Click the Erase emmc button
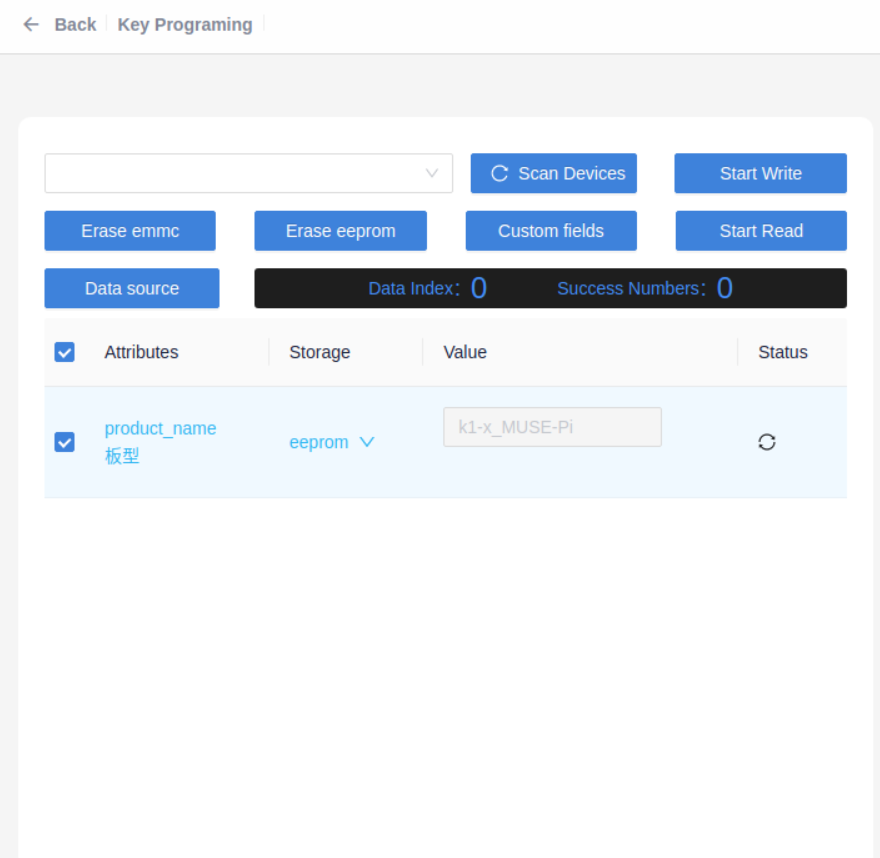This screenshot has width=880, height=858. click(130, 231)
